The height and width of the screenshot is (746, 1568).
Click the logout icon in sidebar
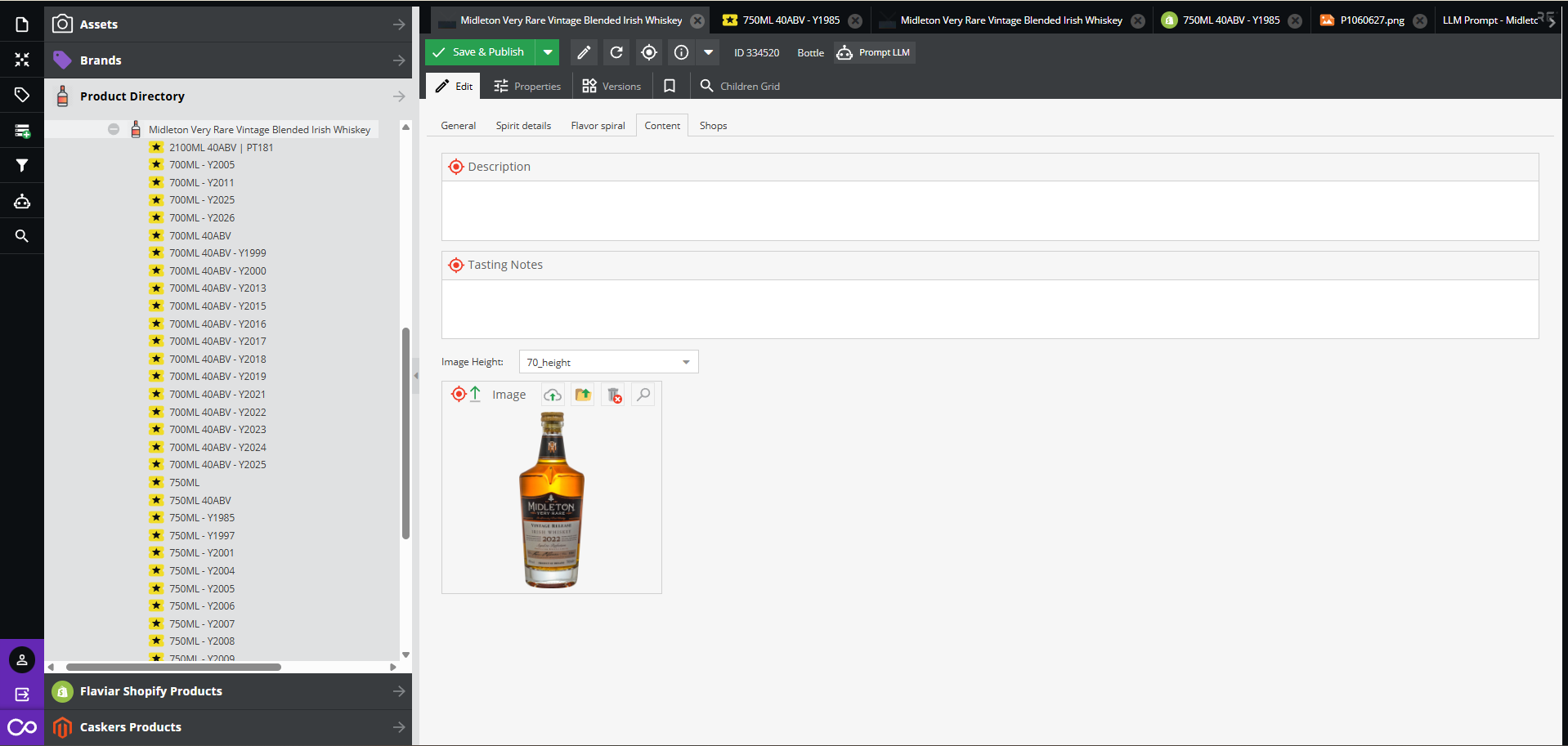22,695
